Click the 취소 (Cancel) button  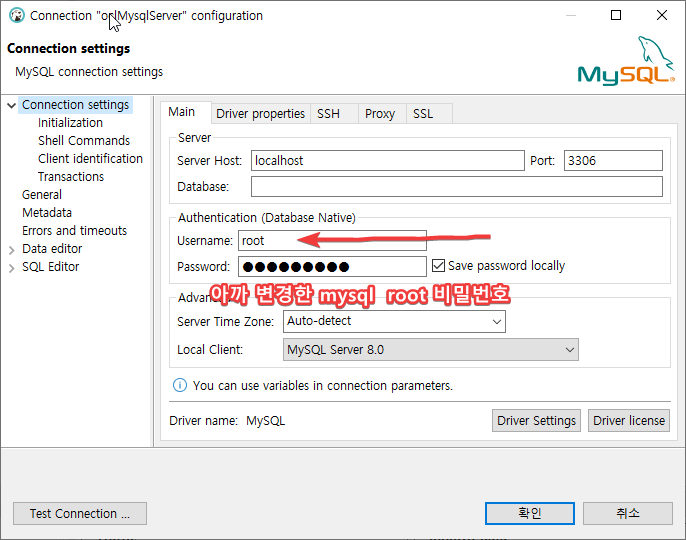point(627,513)
